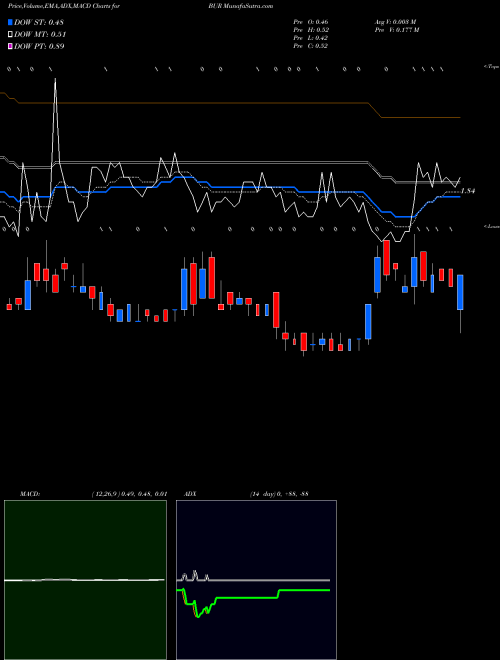Image resolution: width=500 pixels, height=660 pixels.
Task: Click the 'Avg V: 0.003 M' volume text
Action: tap(396, 22)
